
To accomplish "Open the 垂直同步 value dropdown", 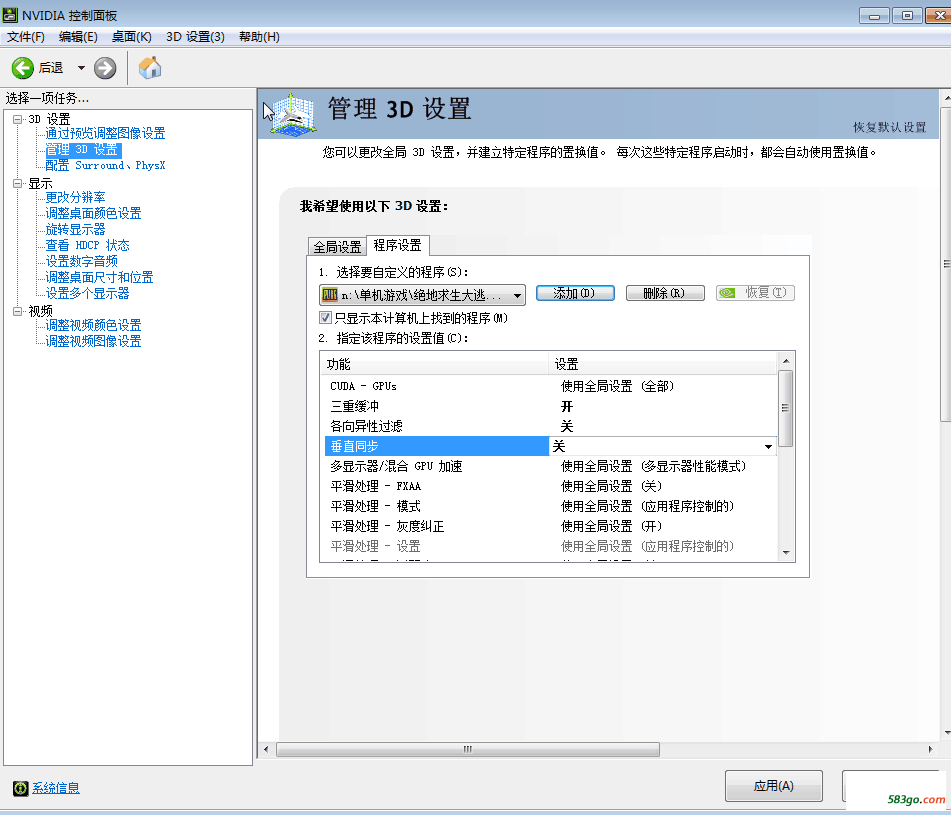I will coord(768,446).
